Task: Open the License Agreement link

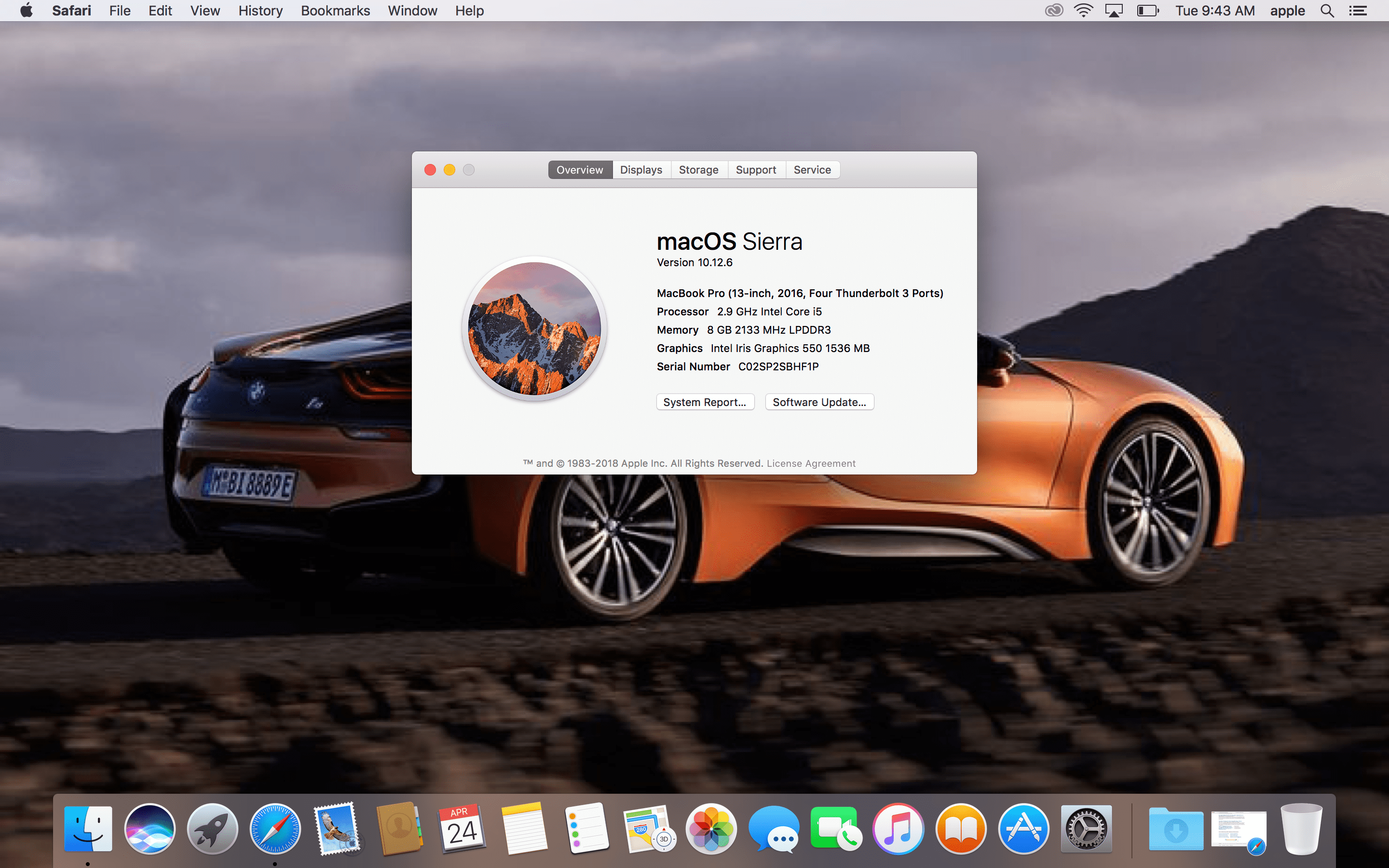Action: 810,463
